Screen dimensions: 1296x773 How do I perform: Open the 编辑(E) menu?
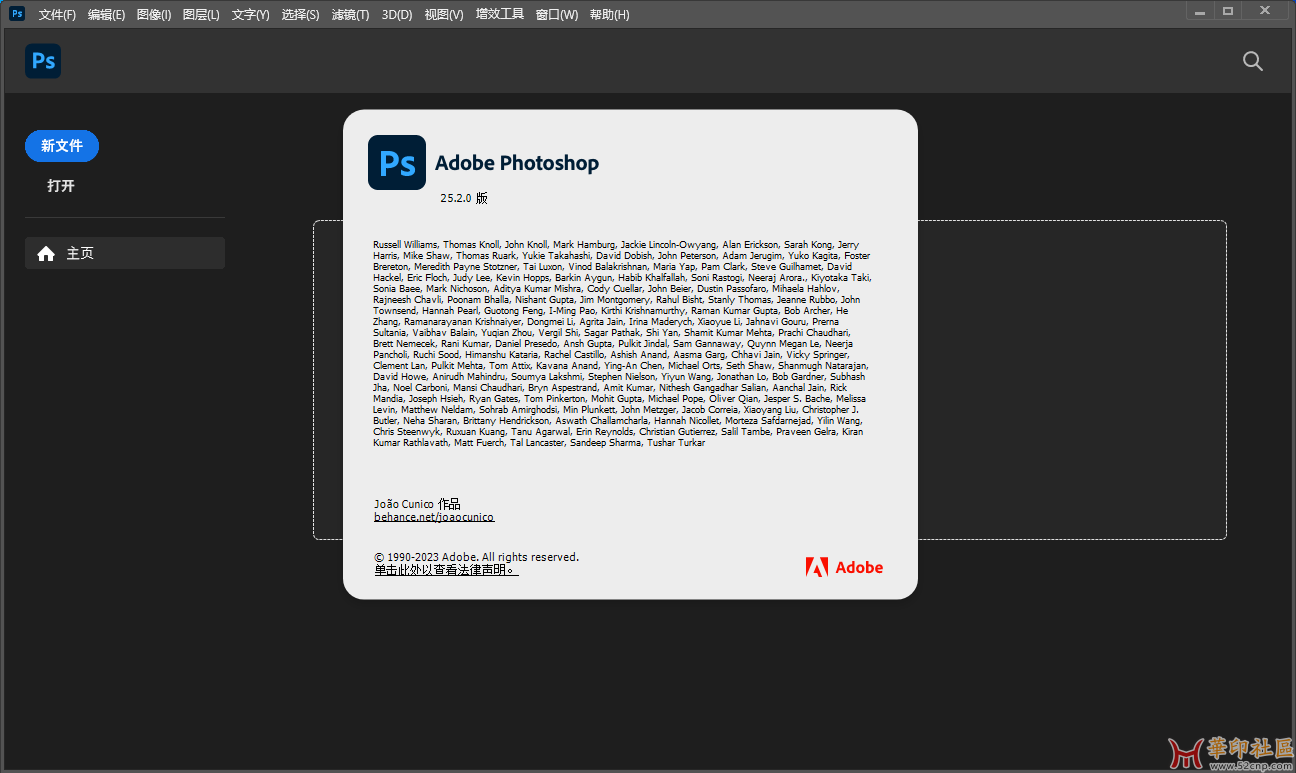106,14
